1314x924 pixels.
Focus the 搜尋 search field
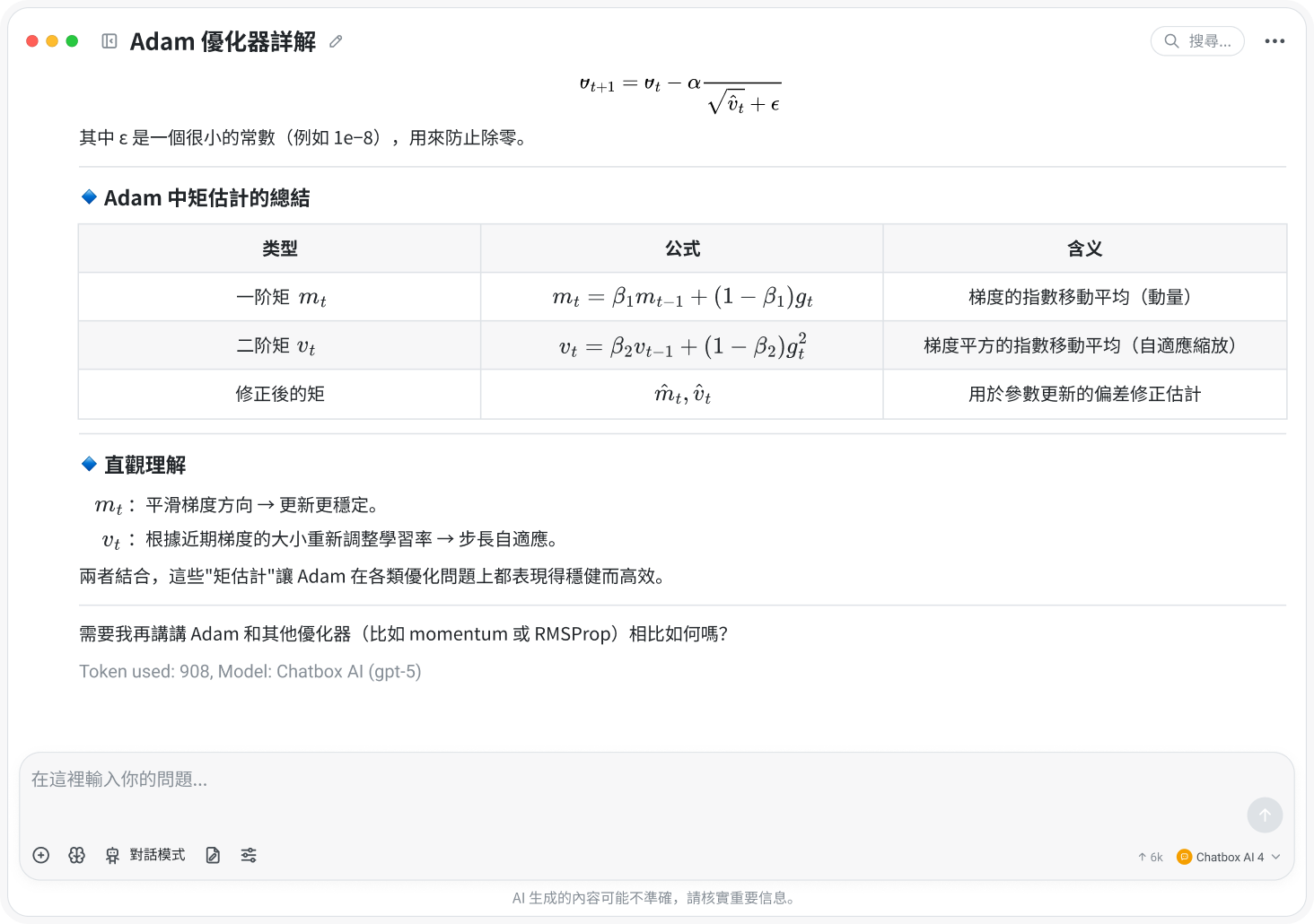click(x=1197, y=41)
